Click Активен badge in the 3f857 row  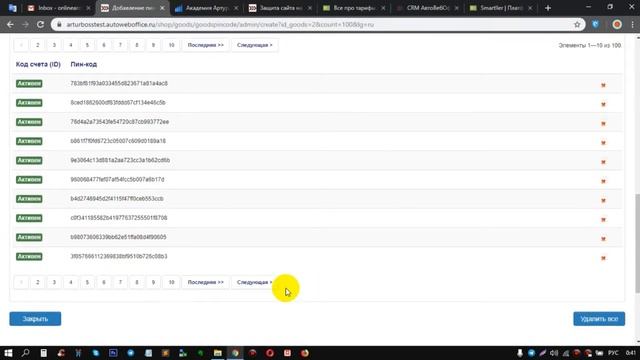[29, 256]
